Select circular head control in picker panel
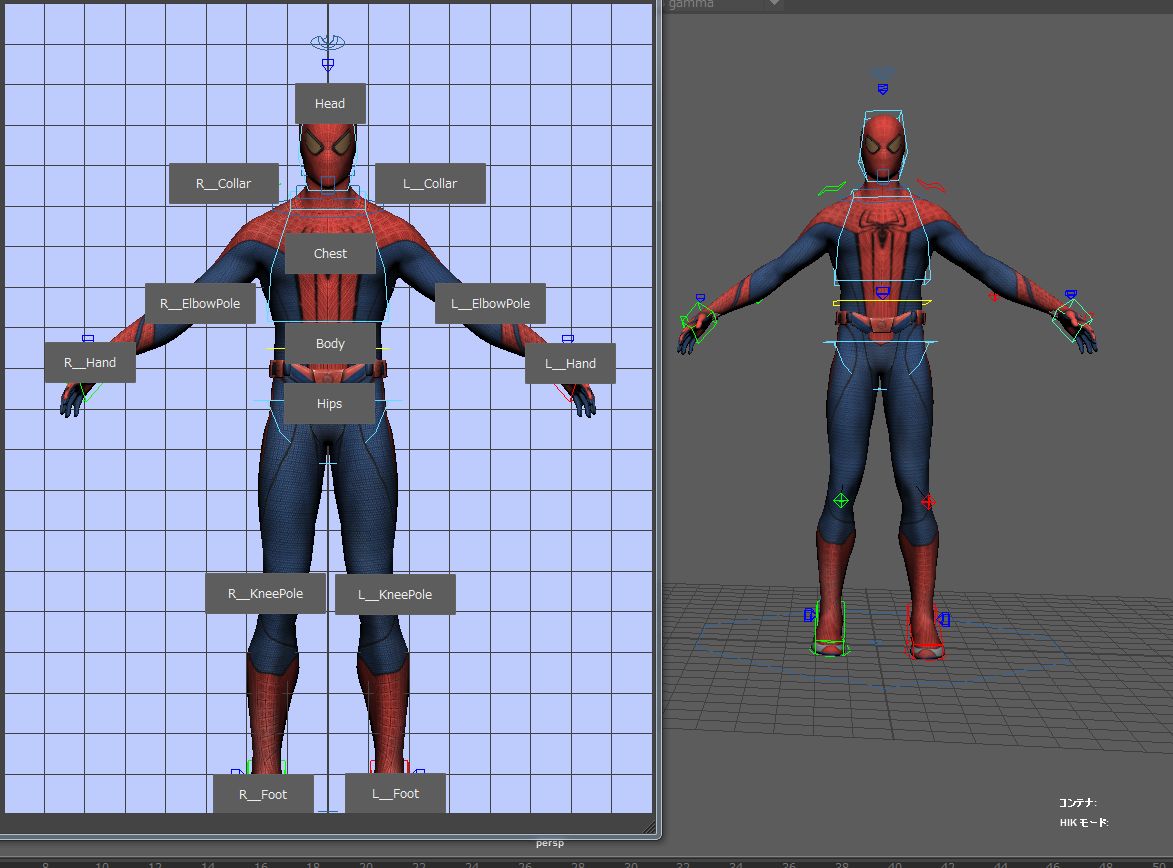1173x868 pixels. click(328, 42)
